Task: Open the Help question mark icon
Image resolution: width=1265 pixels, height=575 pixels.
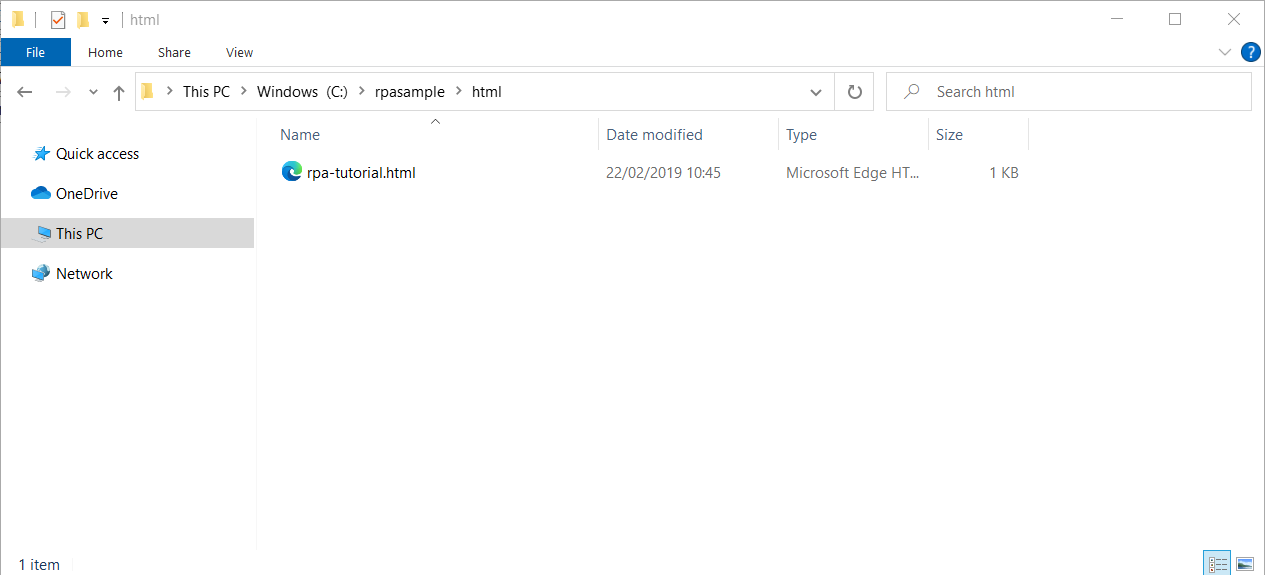Action: tap(1250, 52)
